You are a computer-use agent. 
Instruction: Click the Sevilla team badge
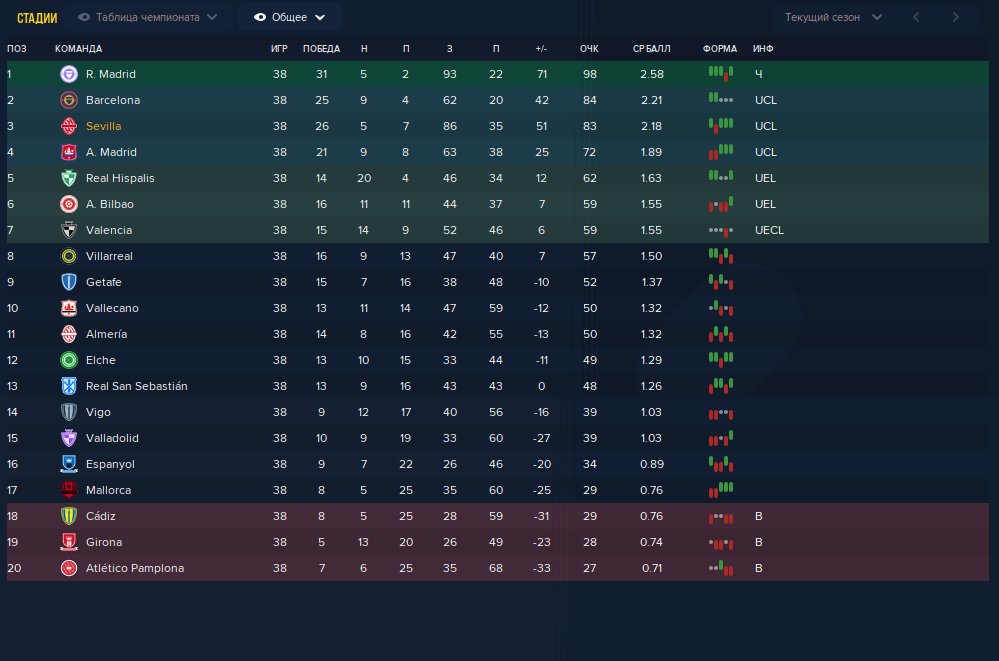68,126
